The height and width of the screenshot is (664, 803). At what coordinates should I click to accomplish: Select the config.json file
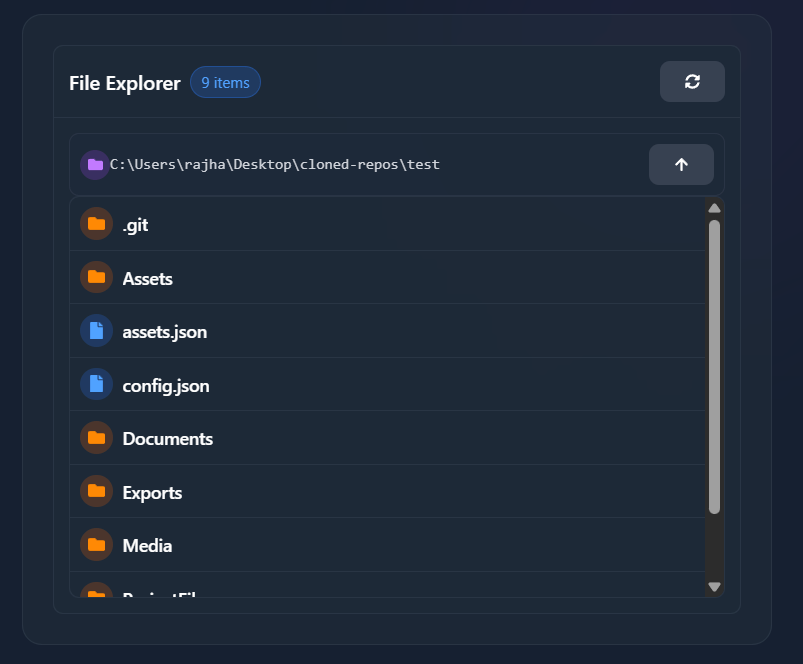[165, 385]
